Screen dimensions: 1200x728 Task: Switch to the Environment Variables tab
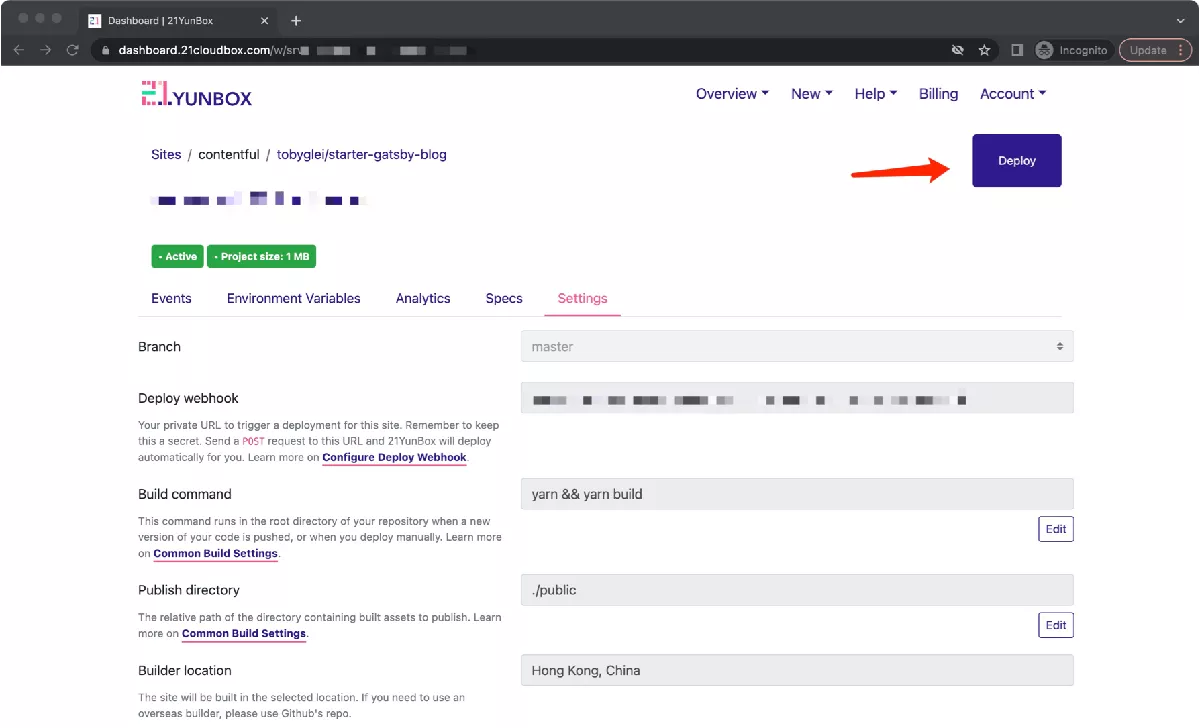tap(293, 298)
